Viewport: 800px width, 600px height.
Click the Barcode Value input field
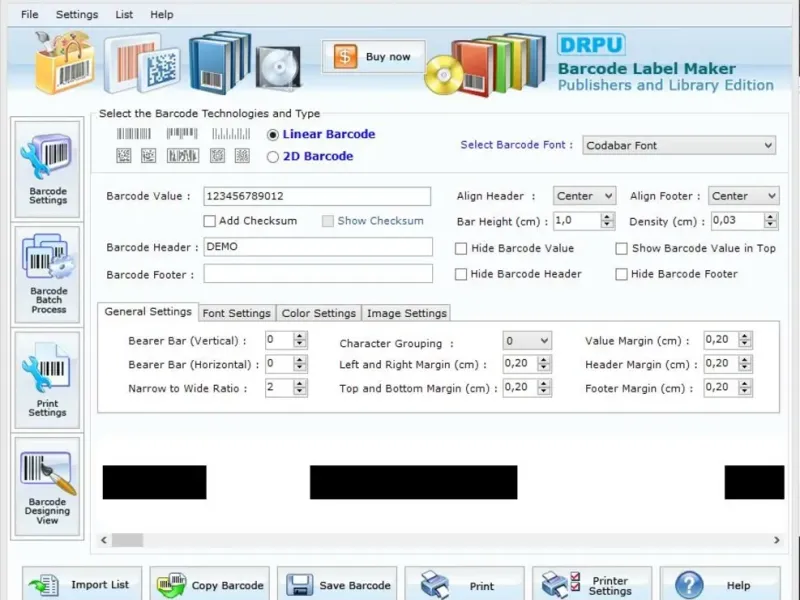(x=317, y=196)
